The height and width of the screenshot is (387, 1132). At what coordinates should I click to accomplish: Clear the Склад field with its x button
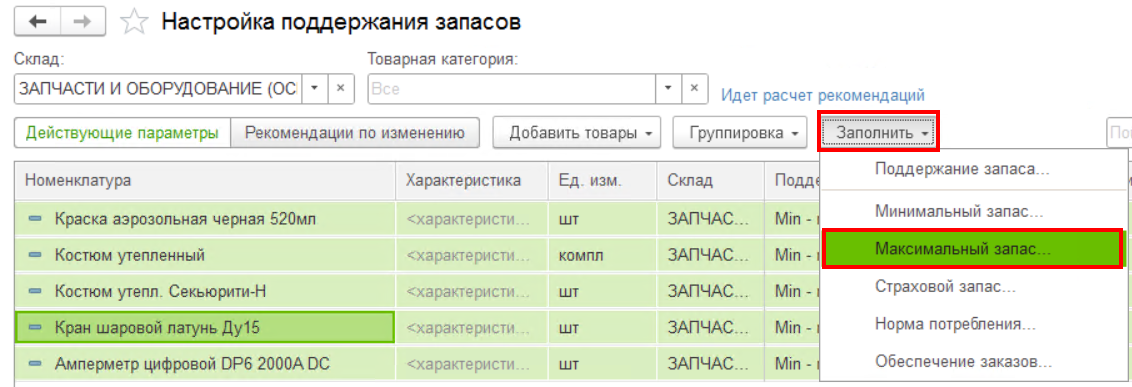[341, 88]
